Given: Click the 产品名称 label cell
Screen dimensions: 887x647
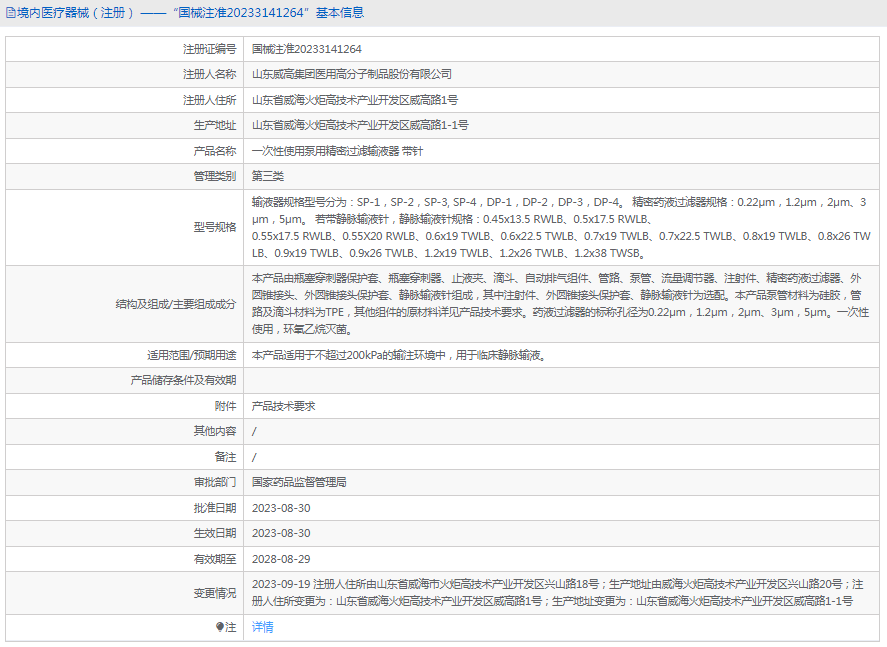Looking at the screenshot, I should (125, 151).
